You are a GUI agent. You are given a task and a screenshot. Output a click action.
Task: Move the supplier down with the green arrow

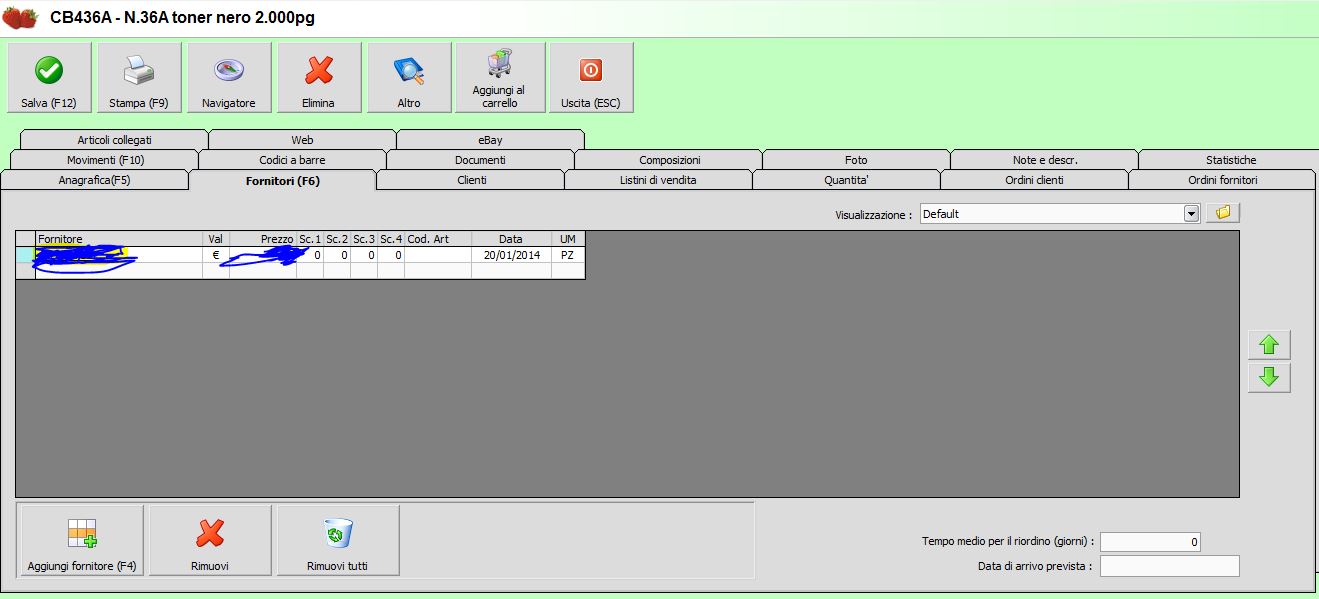click(x=1269, y=377)
